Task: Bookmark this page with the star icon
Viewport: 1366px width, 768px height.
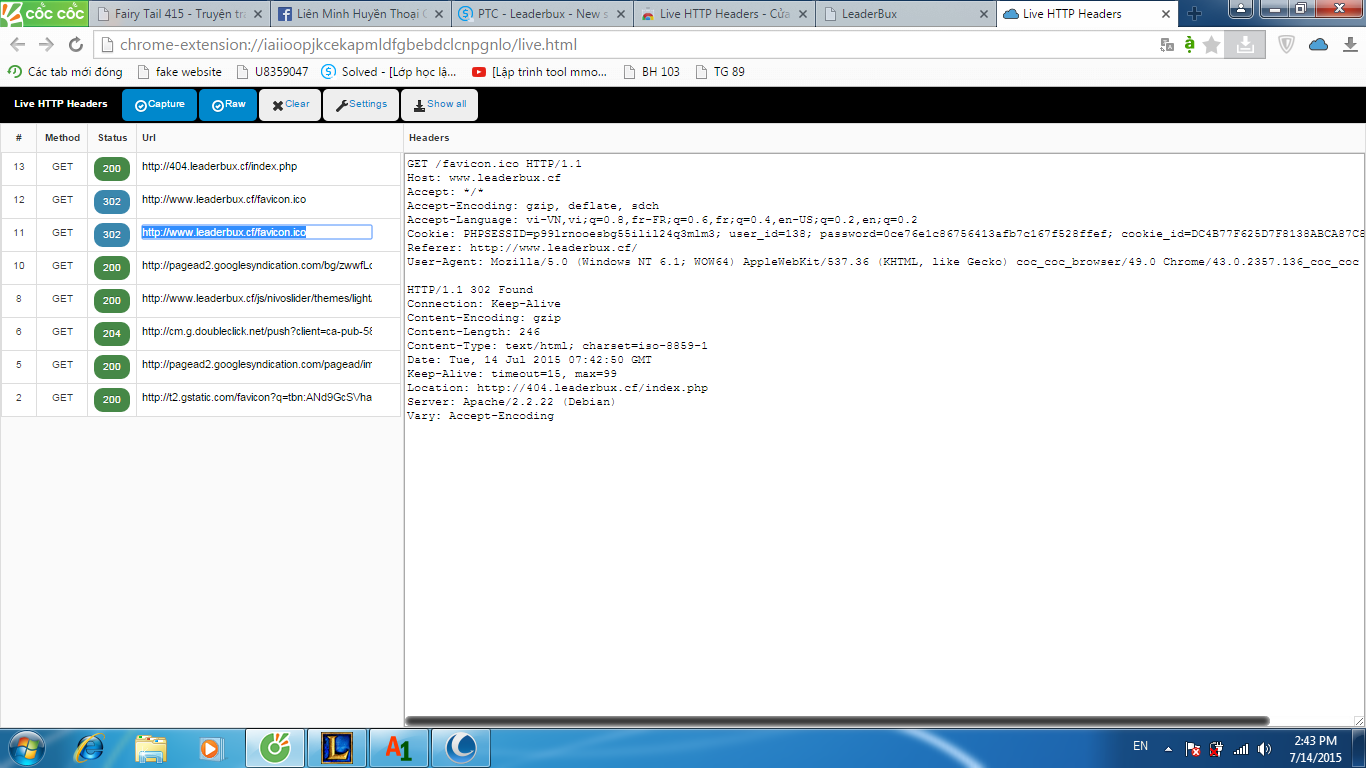Action: point(1212,45)
